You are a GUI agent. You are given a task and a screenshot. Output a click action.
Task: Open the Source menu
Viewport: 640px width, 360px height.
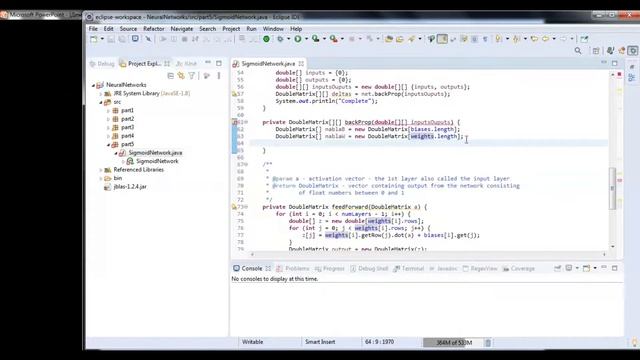128,29
